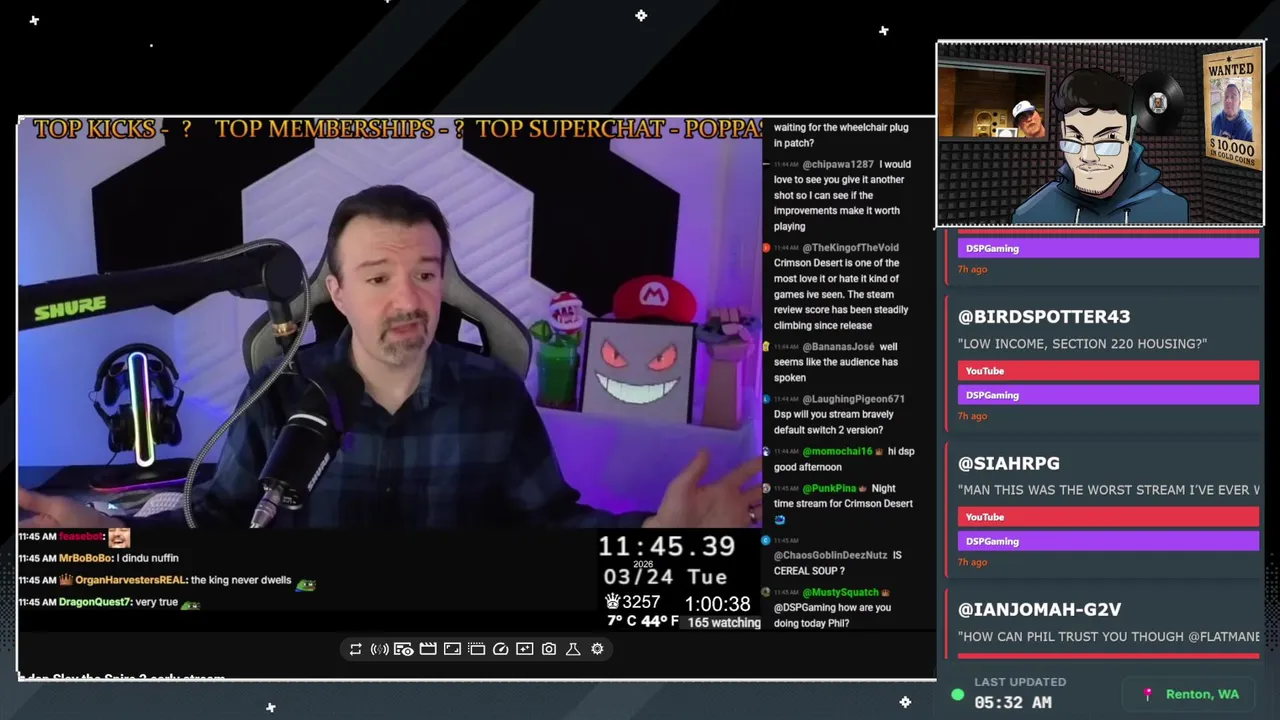Click the DSPGaming tag under @SIAHRPG
This screenshot has width=1280, height=720.
(x=1108, y=541)
